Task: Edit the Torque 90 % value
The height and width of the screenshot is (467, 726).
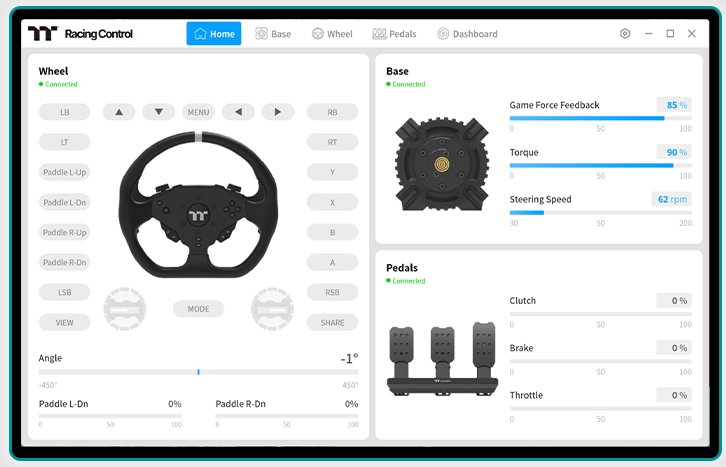Action: (x=674, y=152)
